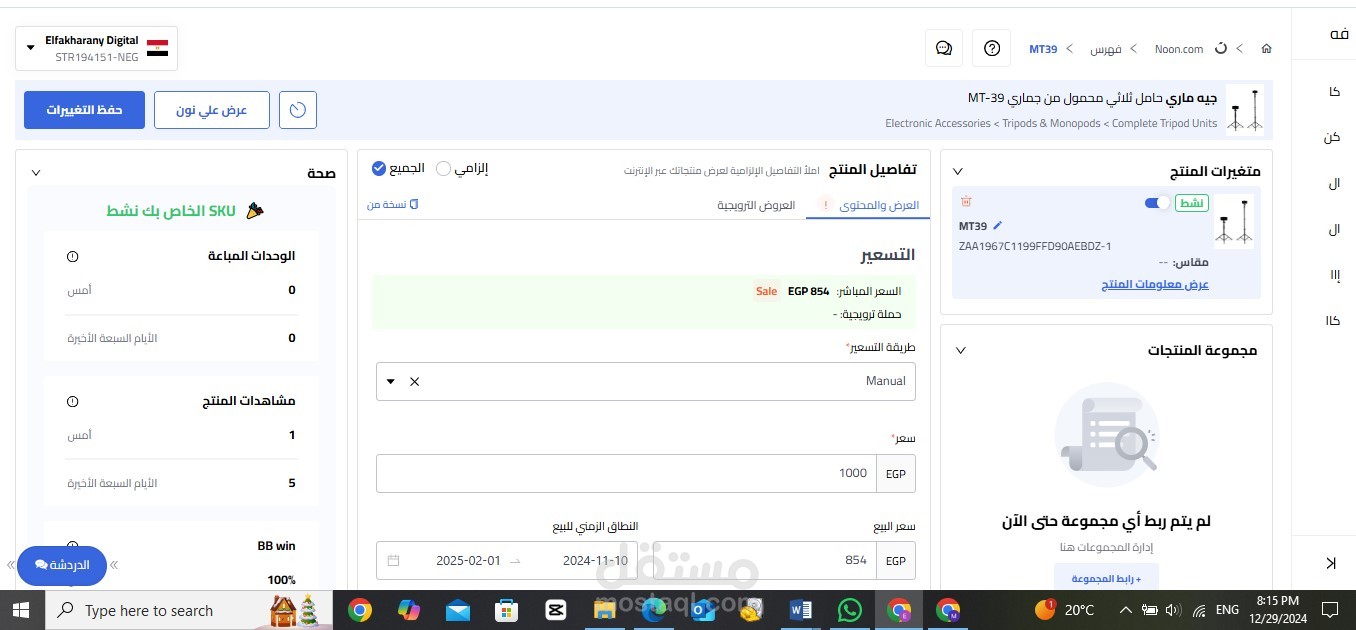Select the إلزامي radio option
1356x630 pixels.
pos(444,169)
